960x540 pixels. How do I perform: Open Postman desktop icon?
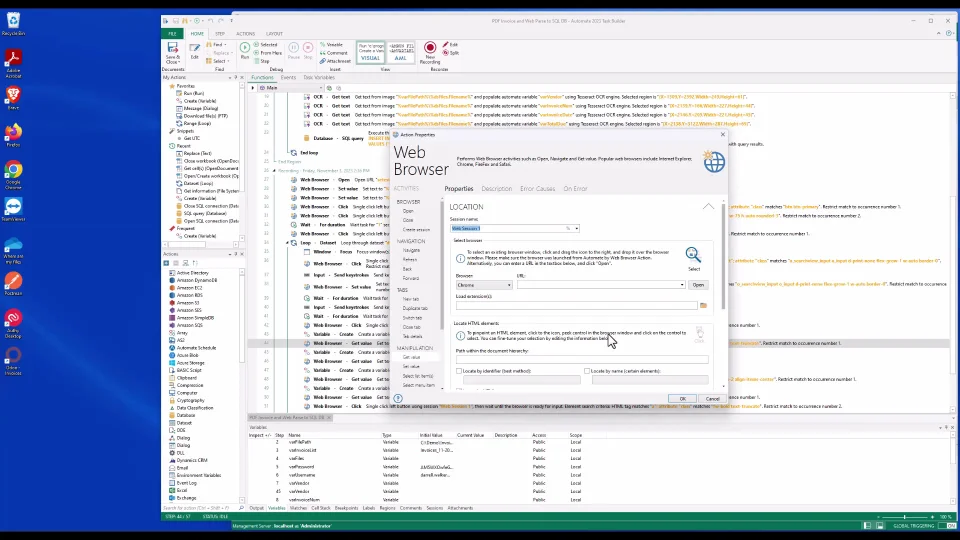click(13, 284)
